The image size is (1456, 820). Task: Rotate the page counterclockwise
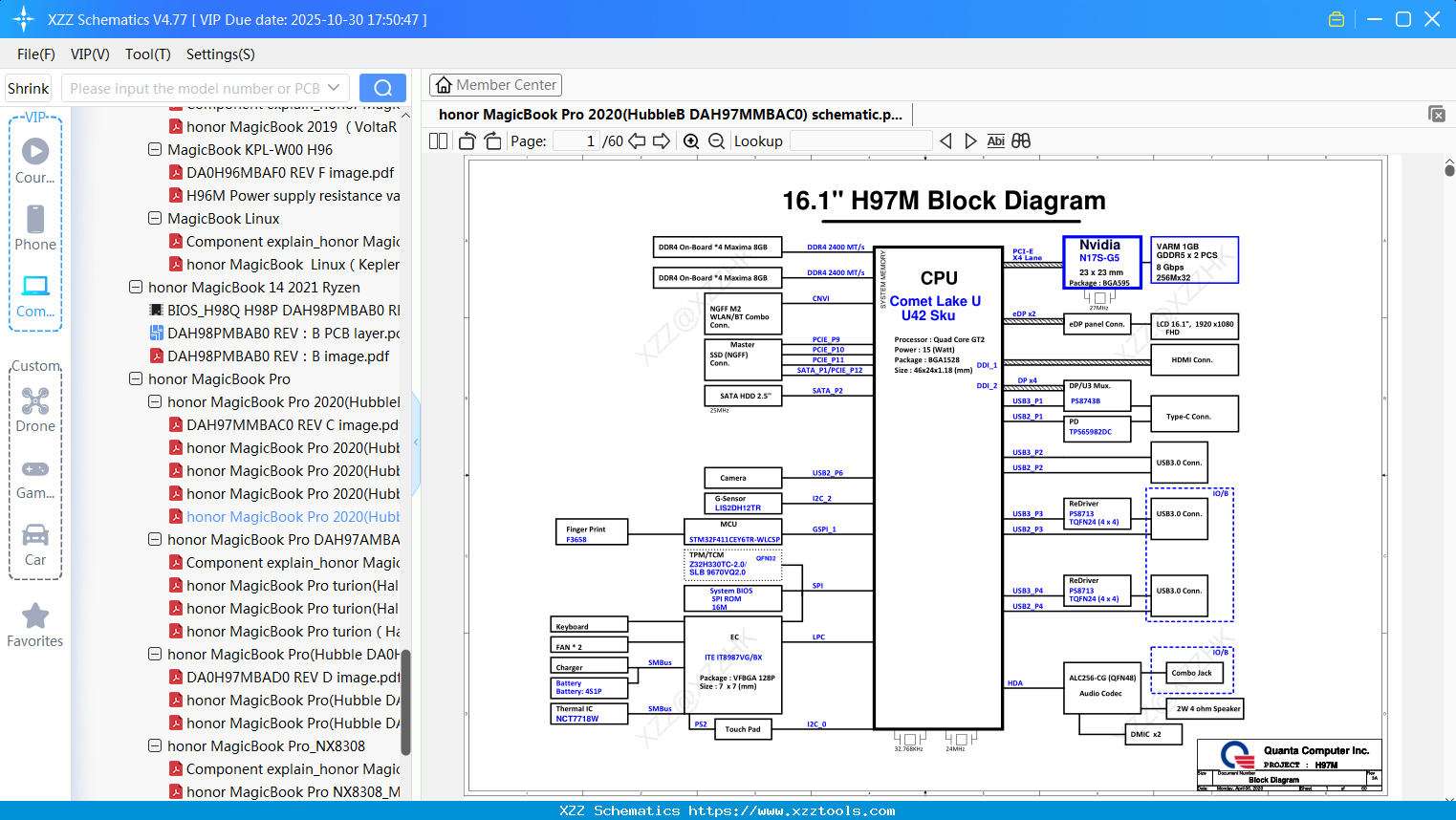tap(467, 141)
